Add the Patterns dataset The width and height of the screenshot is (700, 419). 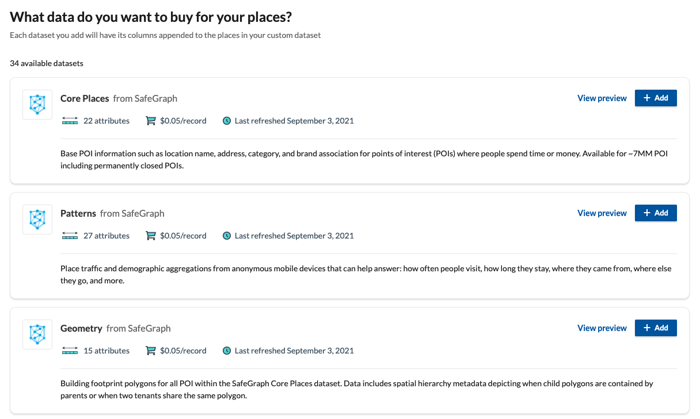(655, 213)
